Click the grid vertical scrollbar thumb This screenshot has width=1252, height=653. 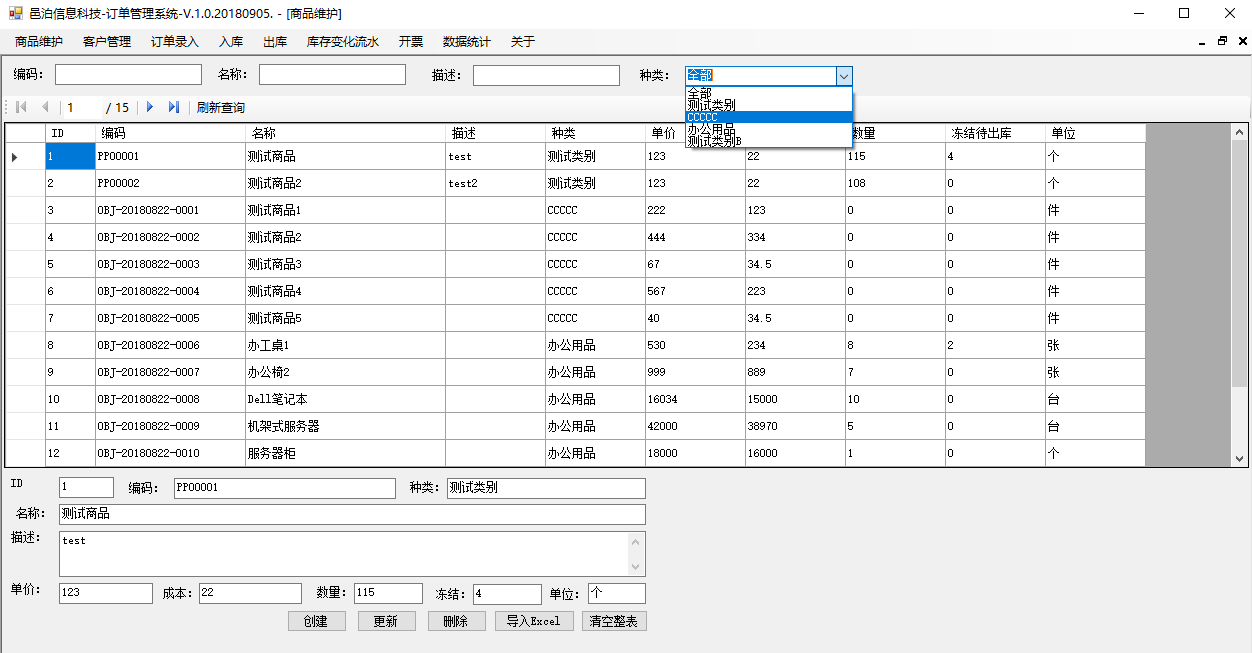1240,264
